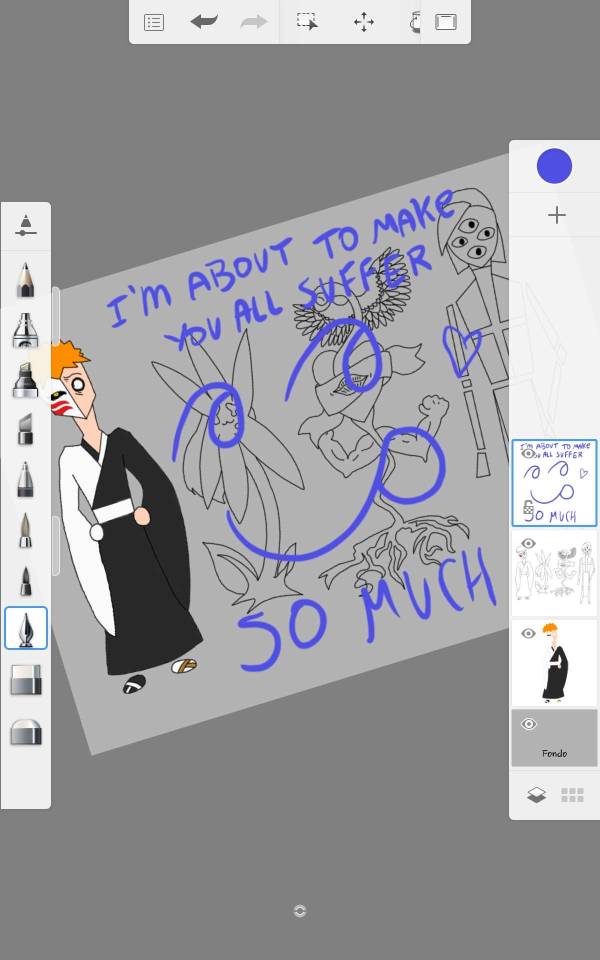The height and width of the screenshot is (960, 600).
Task: Click the redo arrow
Action: pos(254,22)
